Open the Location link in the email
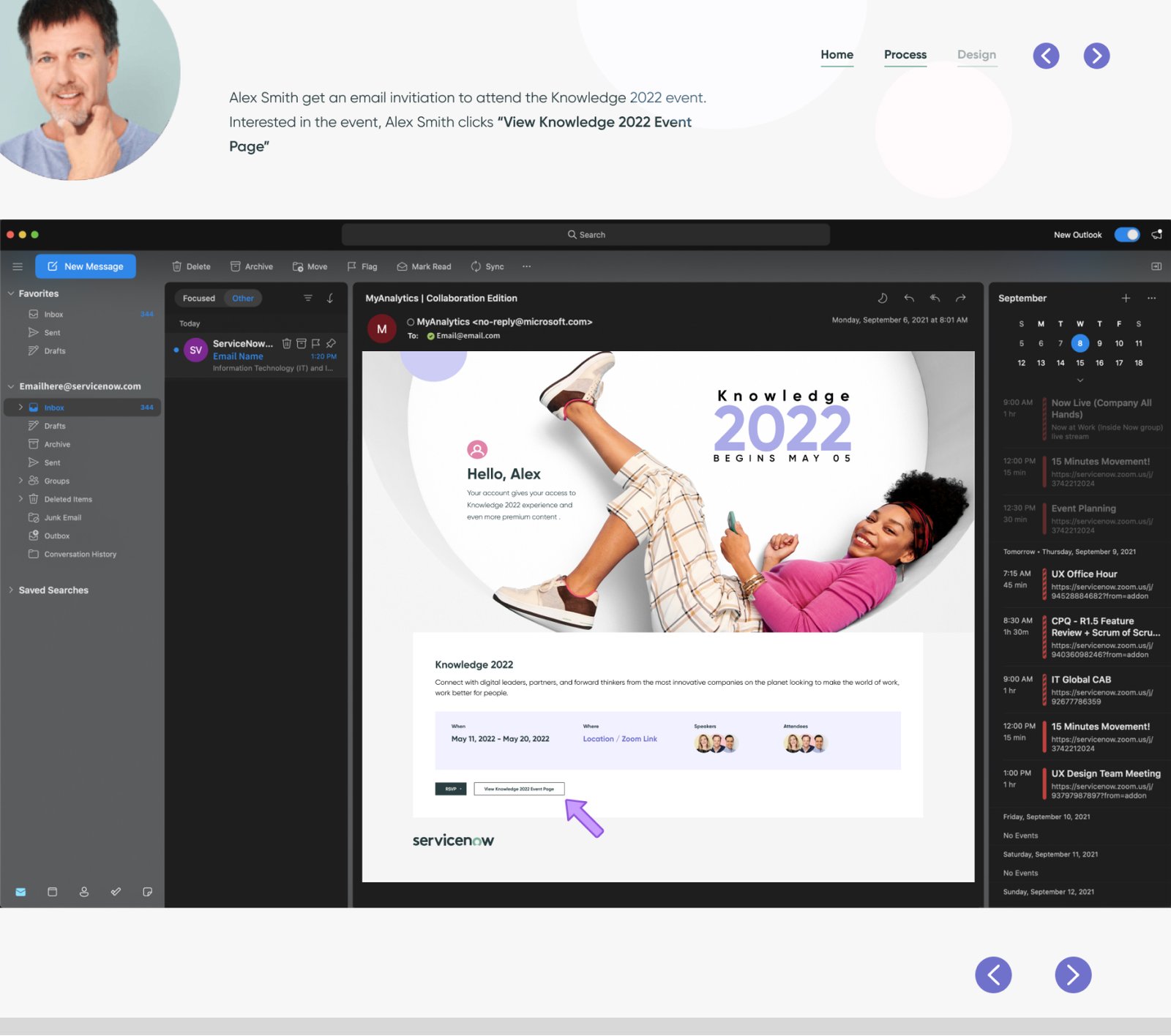This screenshot has width=1171, height=1036. click(x=598, y=739)
